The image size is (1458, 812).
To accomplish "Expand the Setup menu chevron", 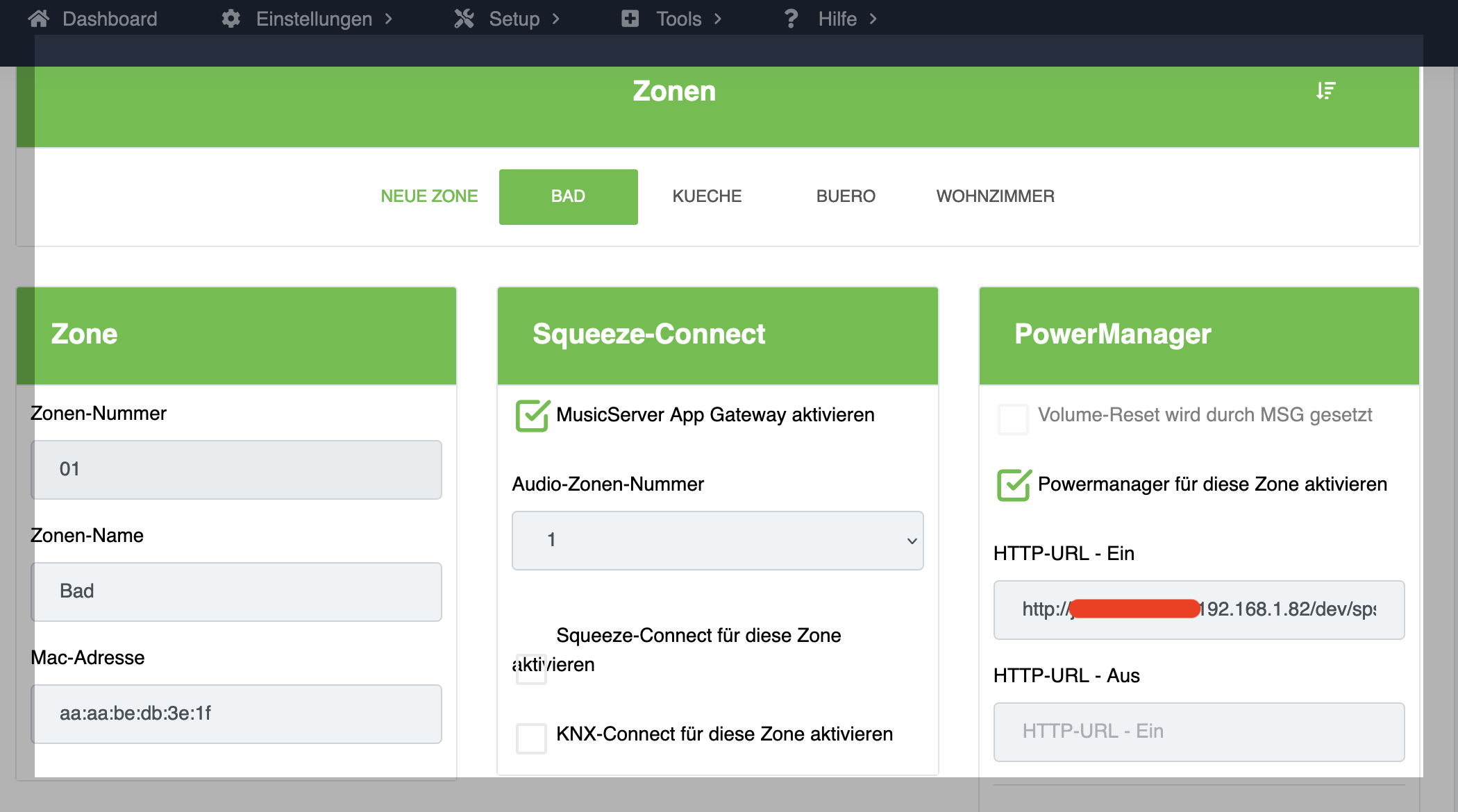I will (555, 19).
